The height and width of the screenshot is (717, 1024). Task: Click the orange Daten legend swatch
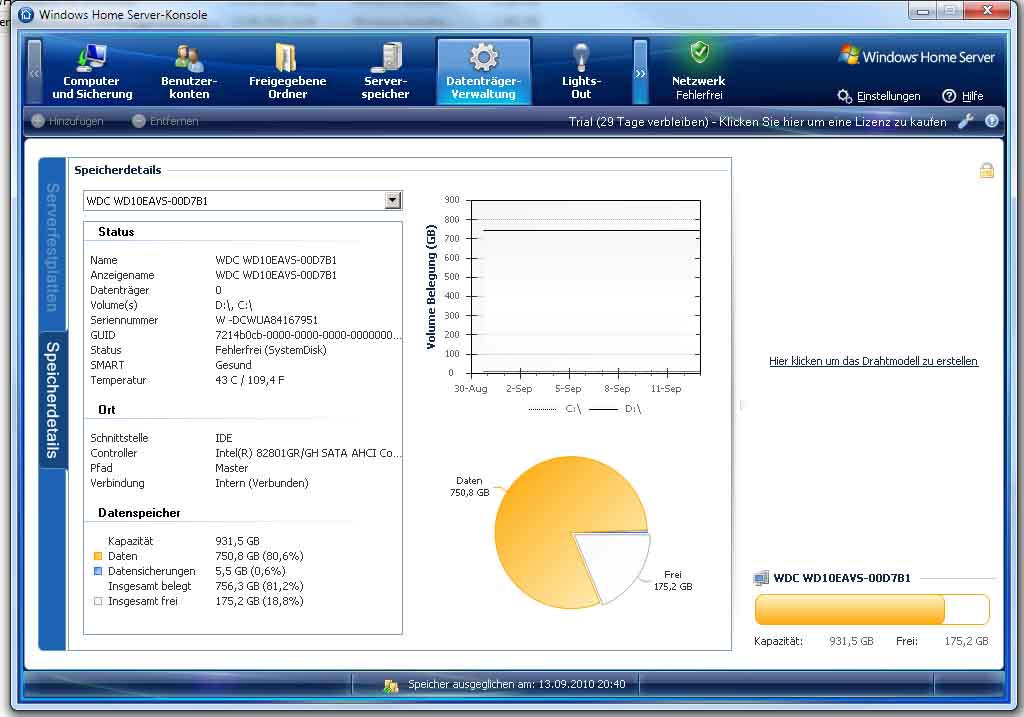98,556
